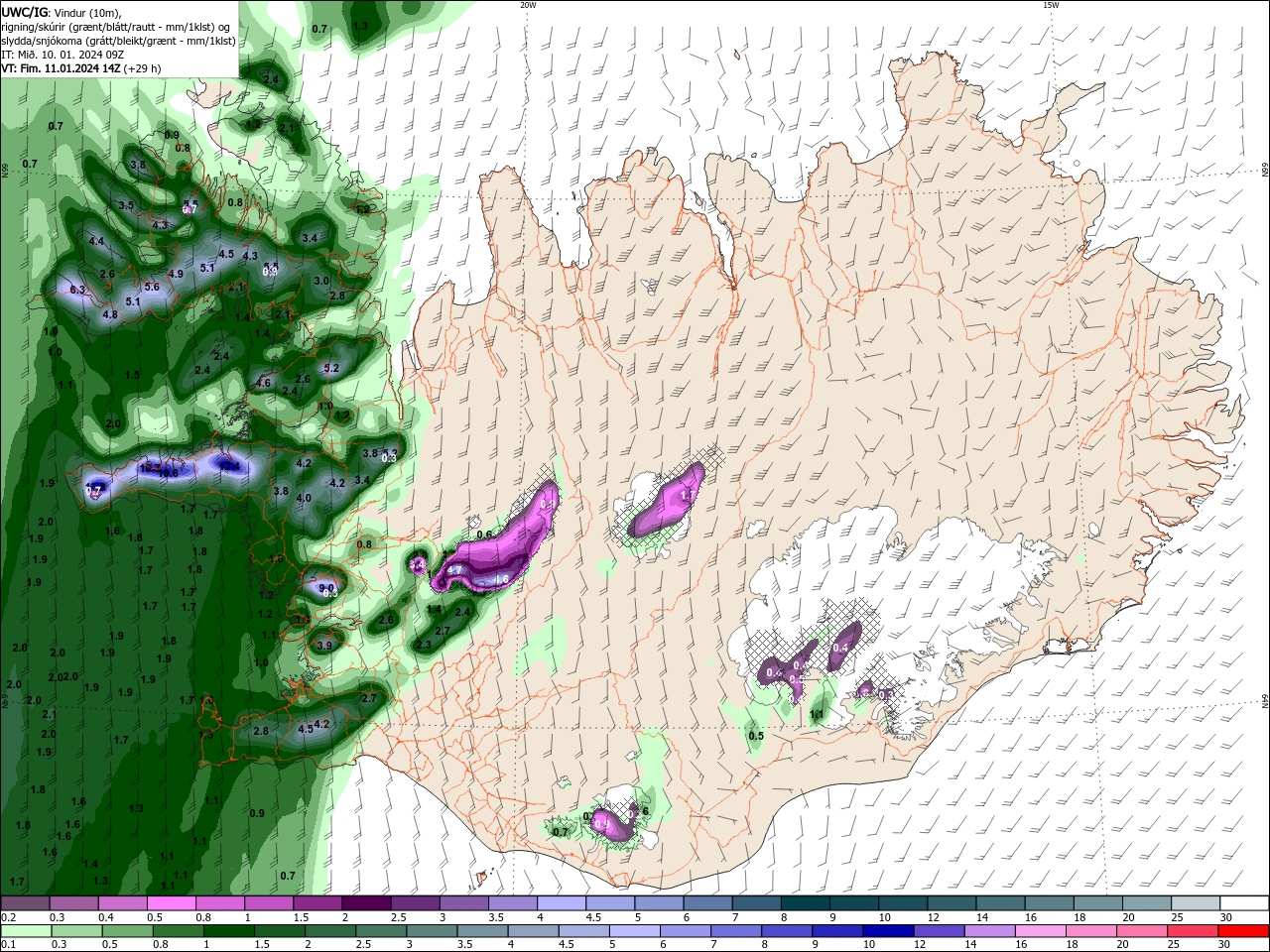
Task: Select the darkest purple 2 snow scale swatch
Action: point(366,903)
